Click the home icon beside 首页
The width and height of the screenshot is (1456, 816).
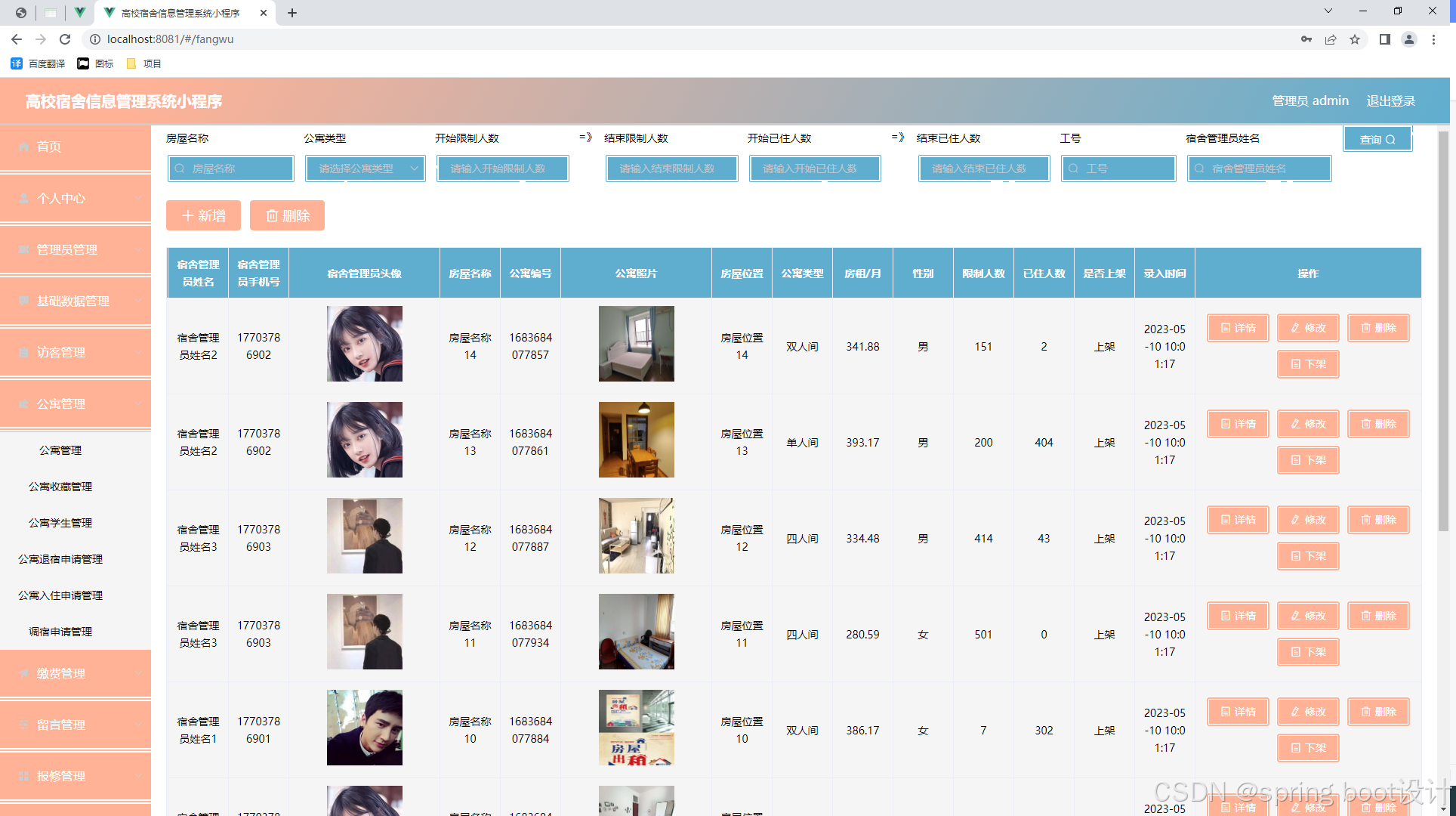coord(24,147)
